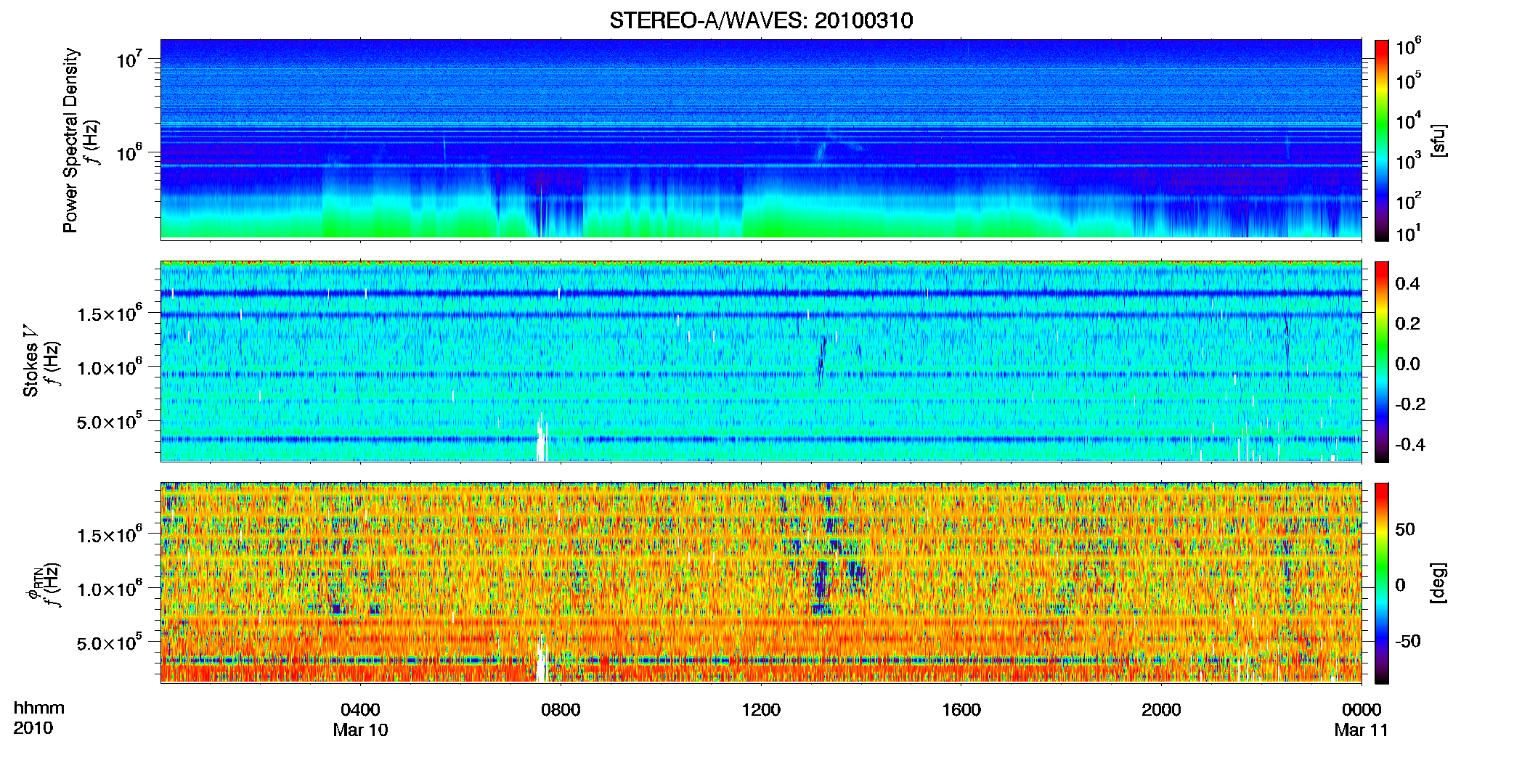Click the power spectral density spectrogram panel
The image size is (1522, 784).
pyautogui.click(x=761, y=140)
